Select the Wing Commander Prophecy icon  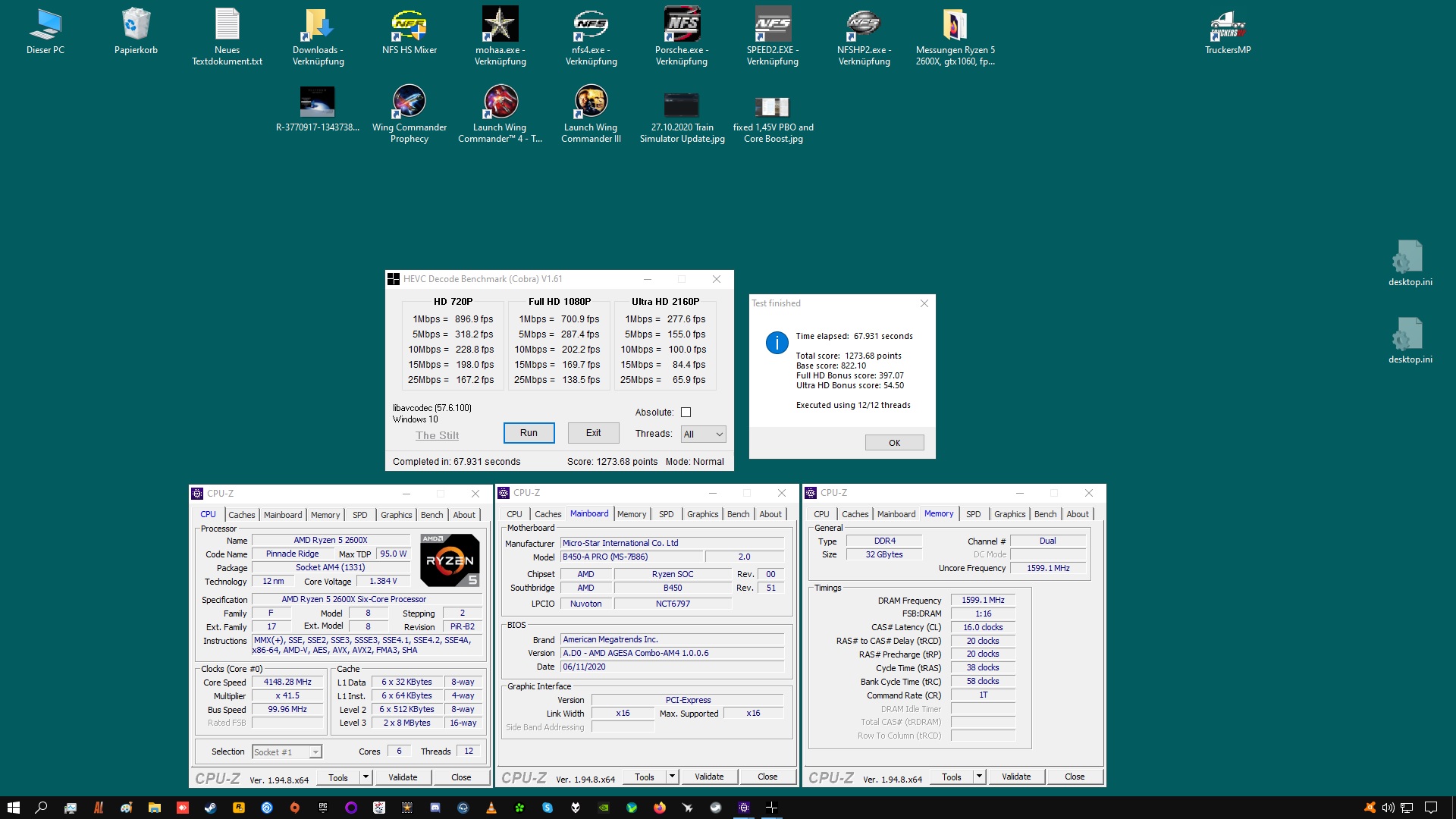(x=409, y=114)
